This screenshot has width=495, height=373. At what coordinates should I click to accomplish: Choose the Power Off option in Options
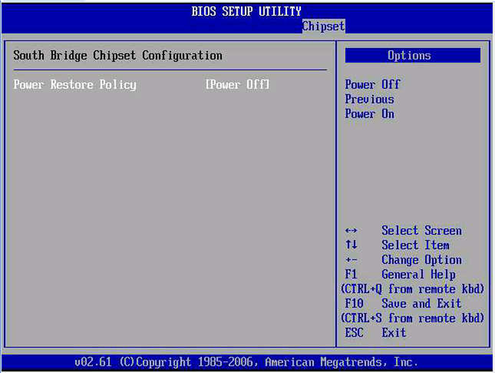click(373, 84)
